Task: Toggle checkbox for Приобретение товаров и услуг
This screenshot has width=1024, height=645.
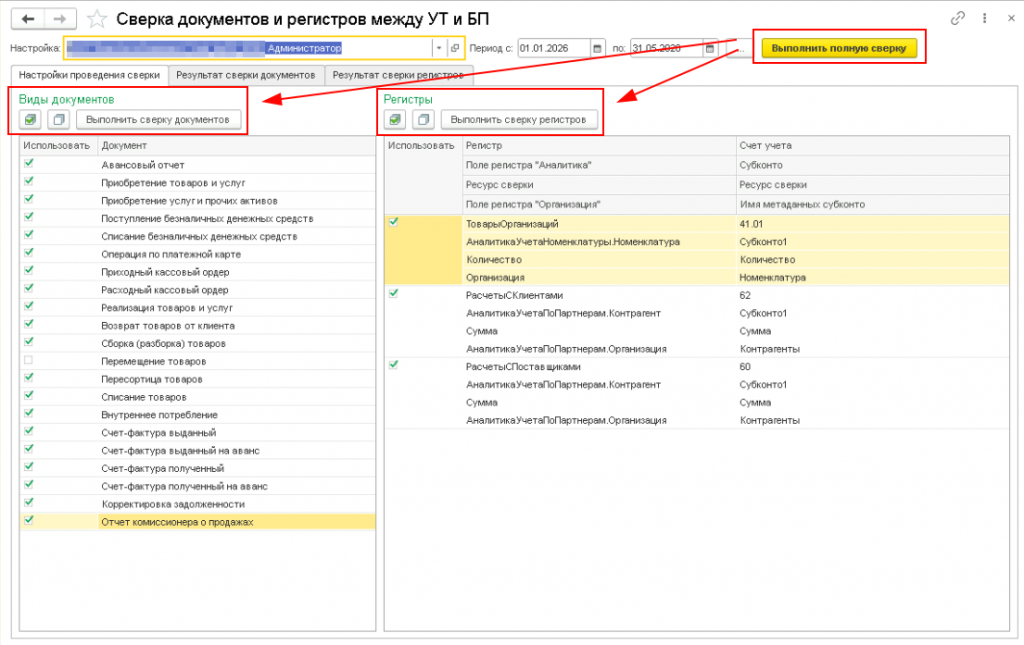Action: (x=29, y=181)
